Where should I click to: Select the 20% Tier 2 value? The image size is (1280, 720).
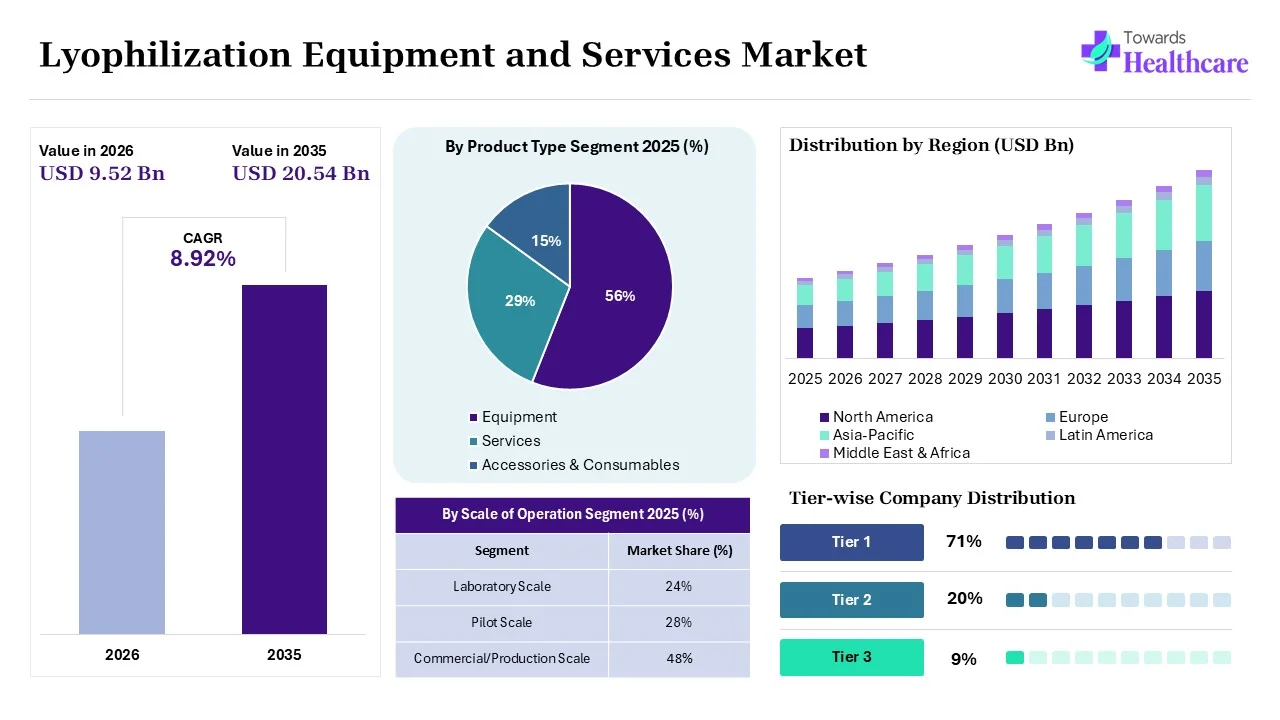point(965,599)
